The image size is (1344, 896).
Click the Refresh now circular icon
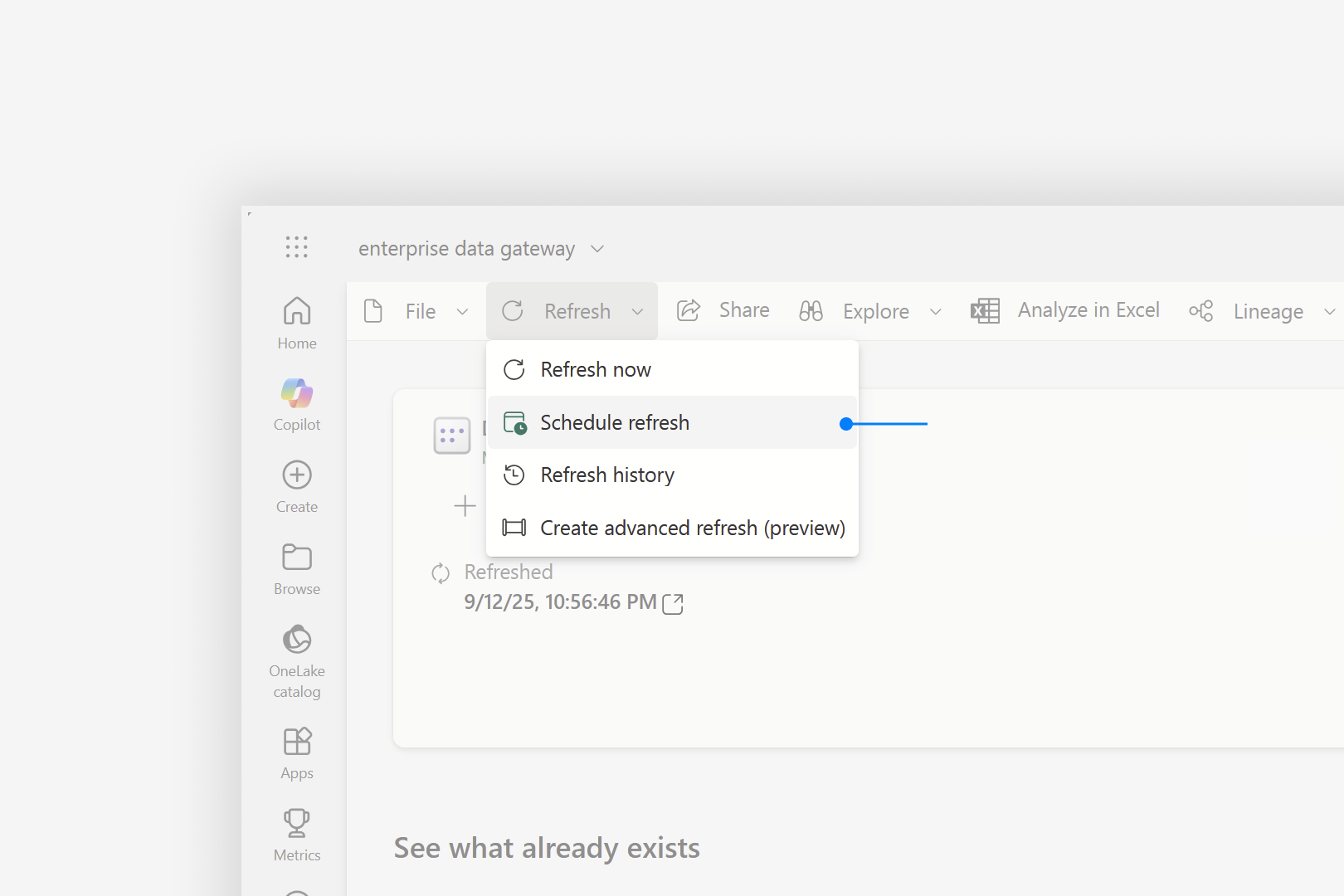pyautogui.click(x=514, y=369)
